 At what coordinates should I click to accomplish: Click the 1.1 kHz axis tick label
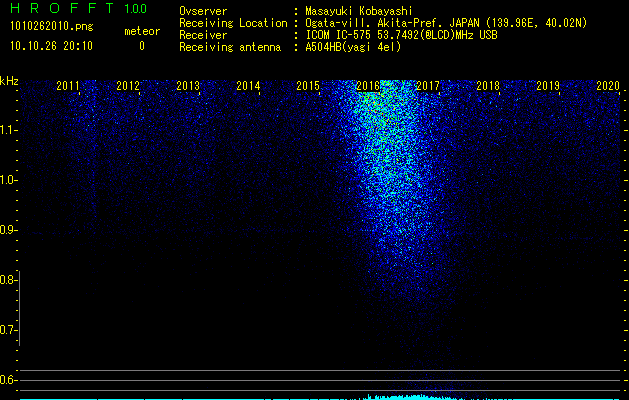7,130
